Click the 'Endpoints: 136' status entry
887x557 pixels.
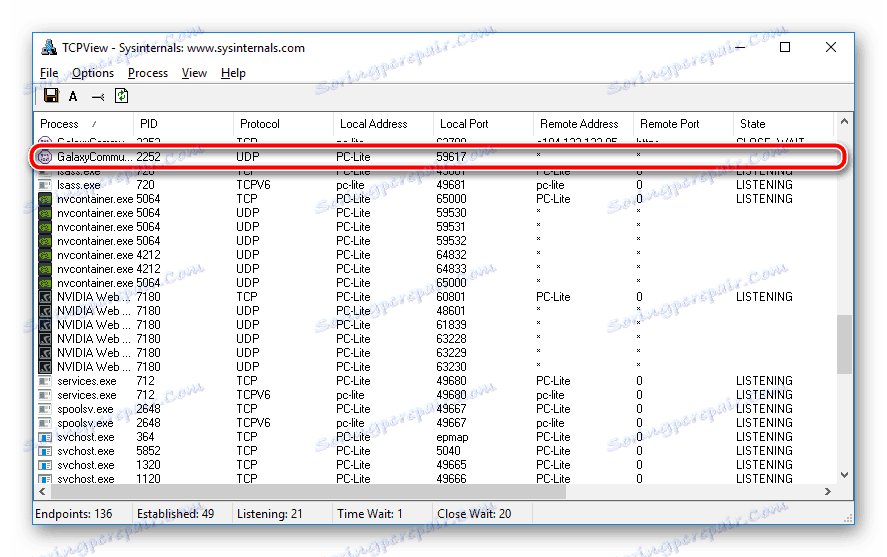(x=74, y=514)
